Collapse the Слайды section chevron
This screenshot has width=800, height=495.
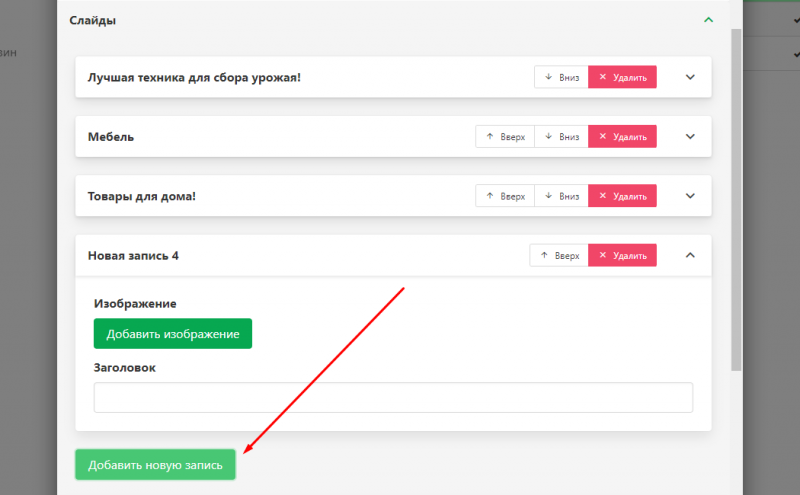tap(708, 20)
